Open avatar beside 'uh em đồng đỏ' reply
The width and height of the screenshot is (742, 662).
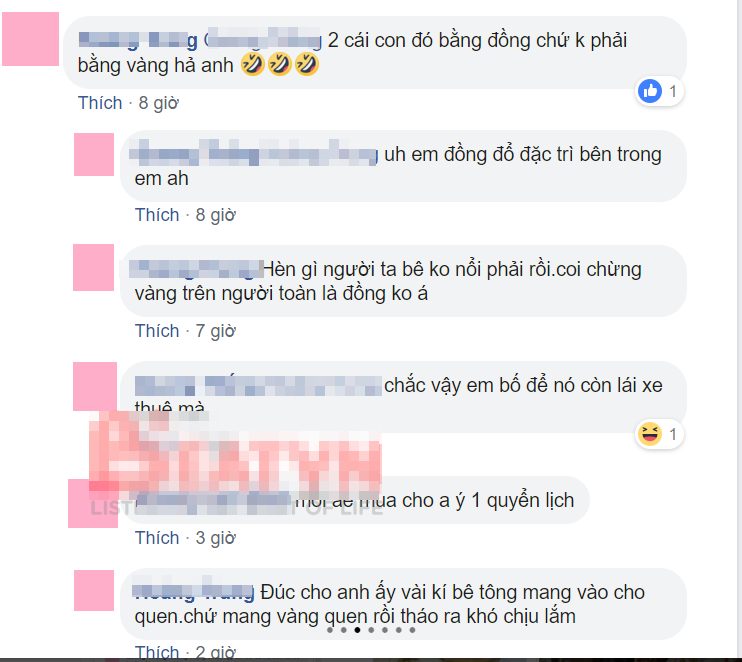point(94,154)
